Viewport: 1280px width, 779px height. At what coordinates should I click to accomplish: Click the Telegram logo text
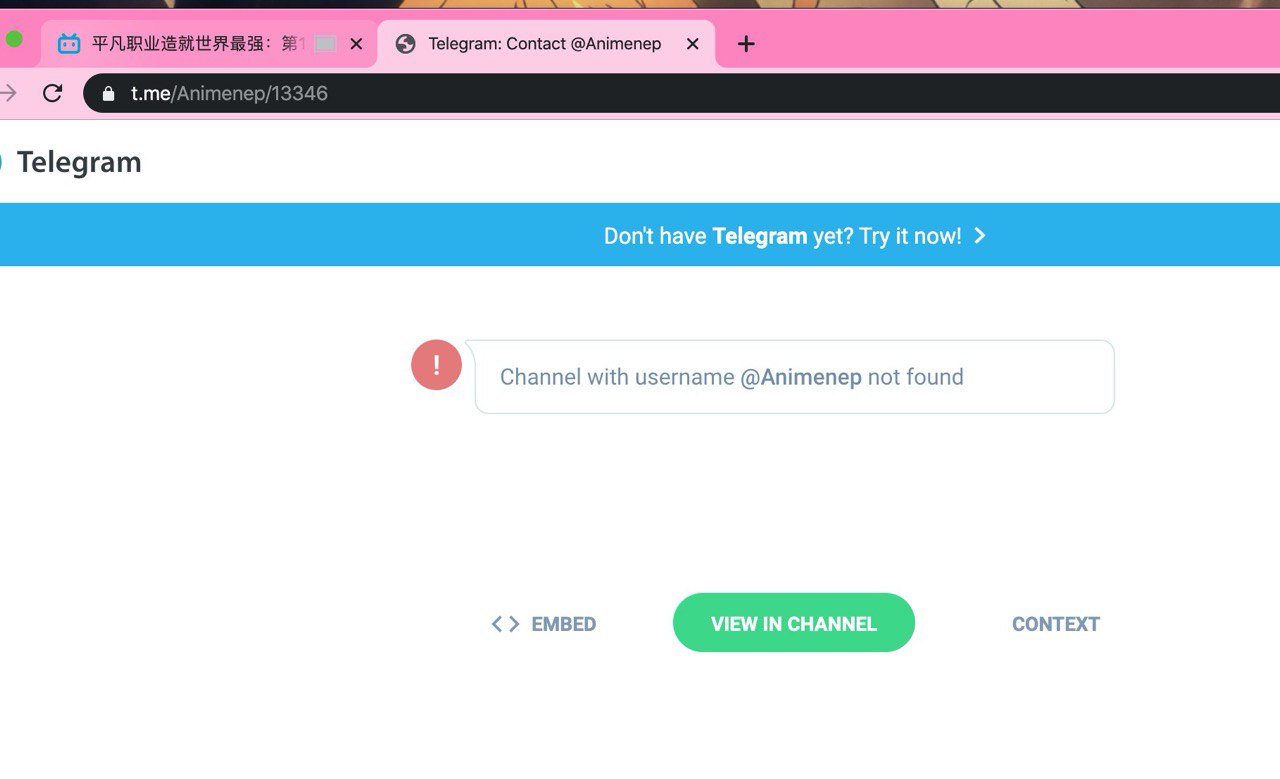[79, 162]
